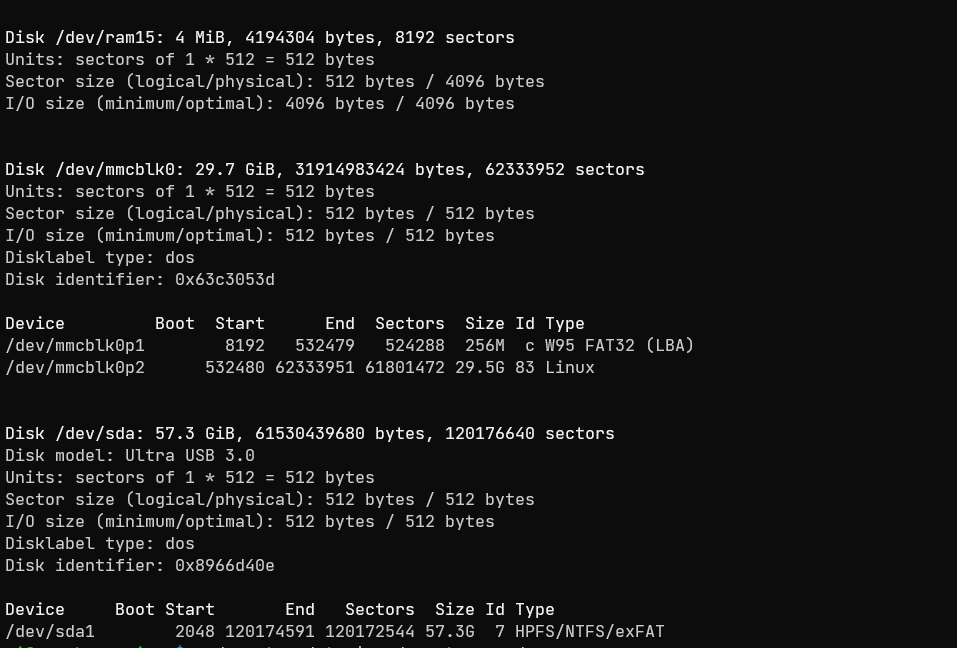Click the /dev/mmcblk0p2 device entry
This screenshot has width=957, height=648.
pos(75,368)
